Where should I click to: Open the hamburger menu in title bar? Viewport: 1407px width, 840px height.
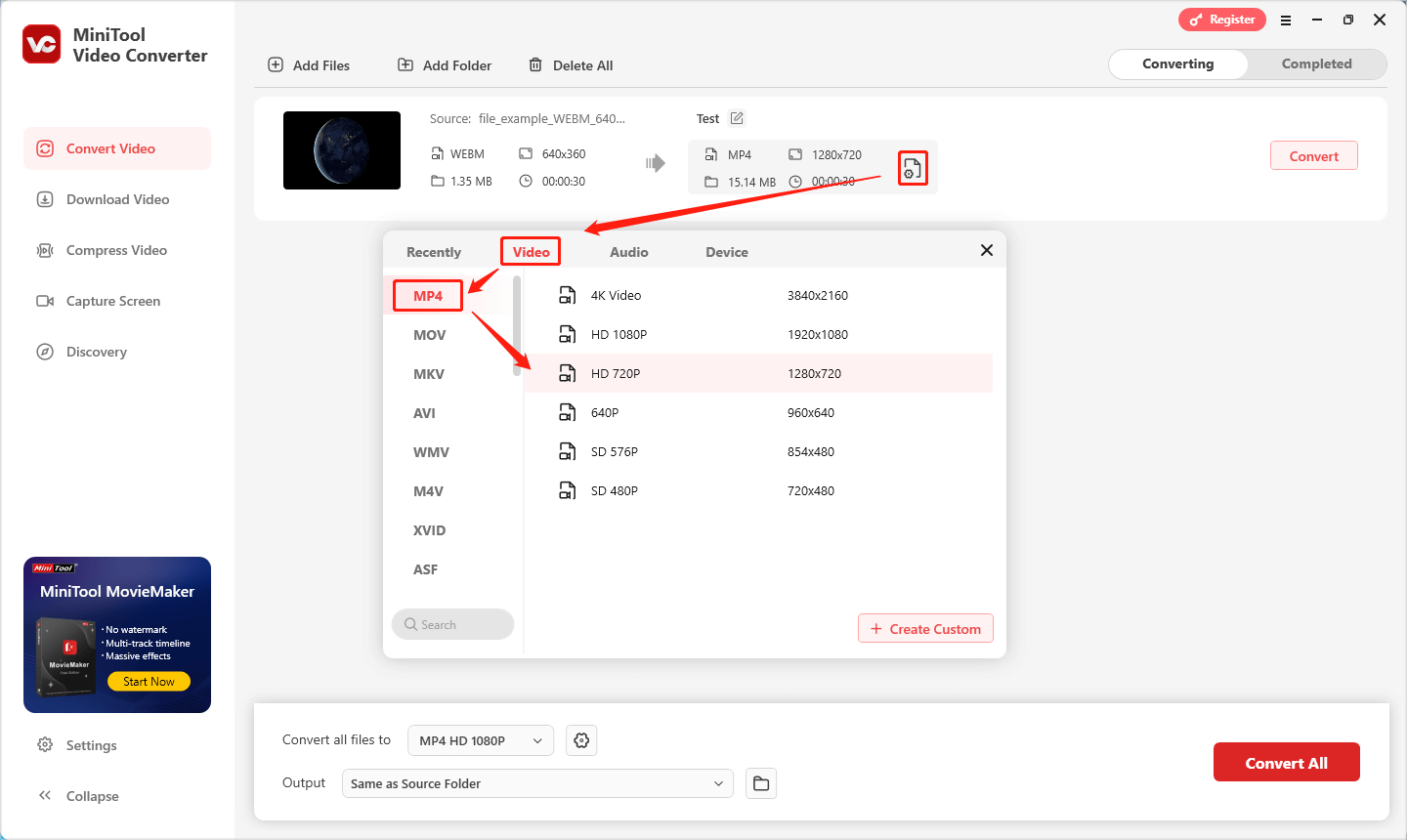coord(1286,20)
